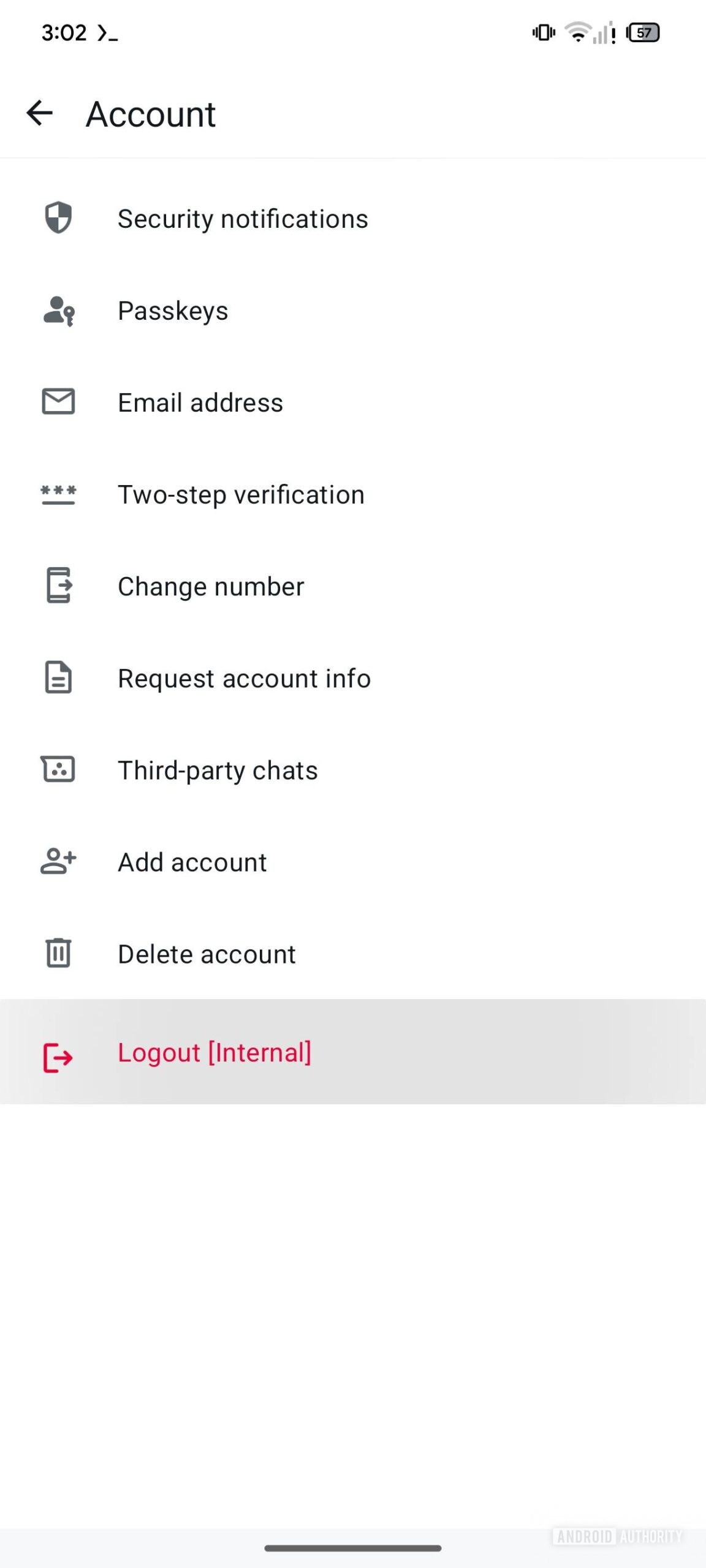Tap the Add account person-plus icon

click(58, 861)
